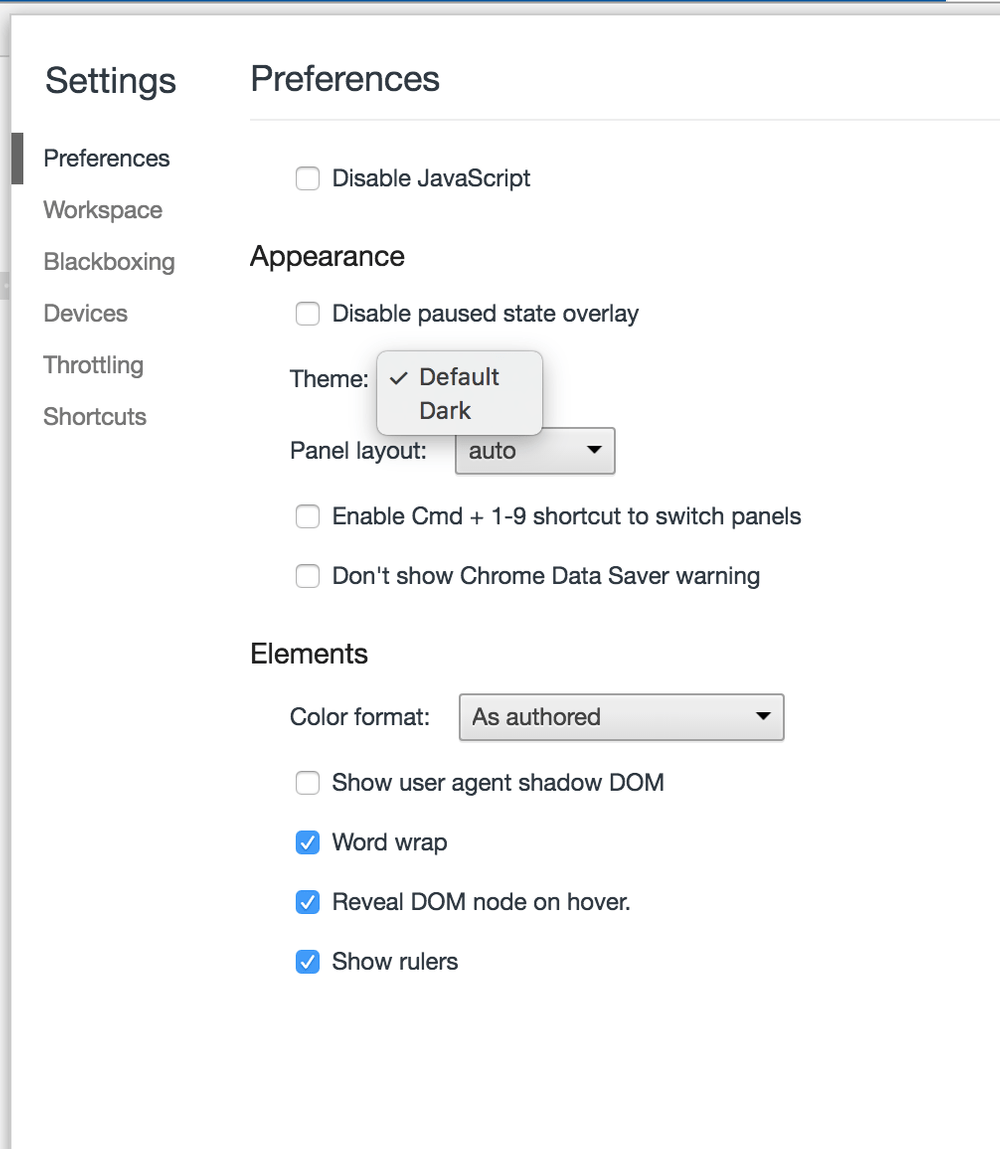Open the Panel layout dropdown

click(535, 451)
